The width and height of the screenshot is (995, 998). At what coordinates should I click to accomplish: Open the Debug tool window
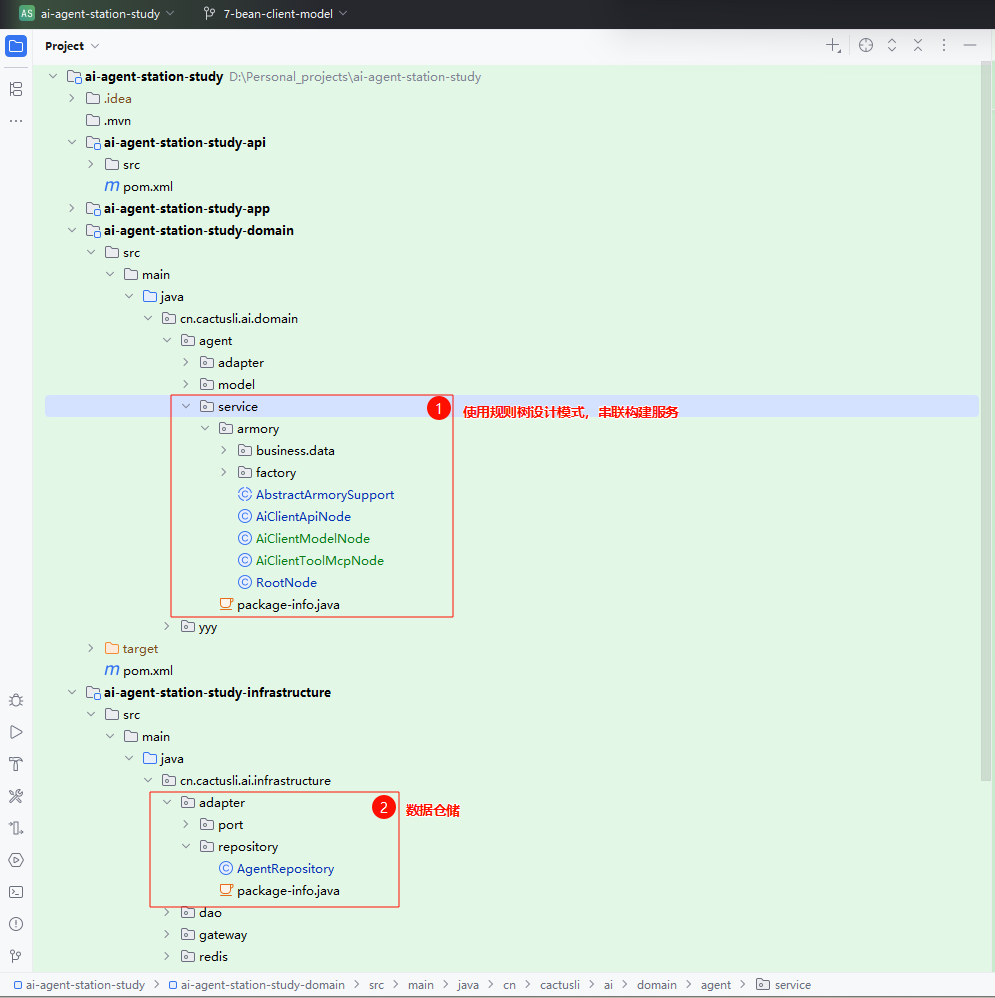click(16, 700)
